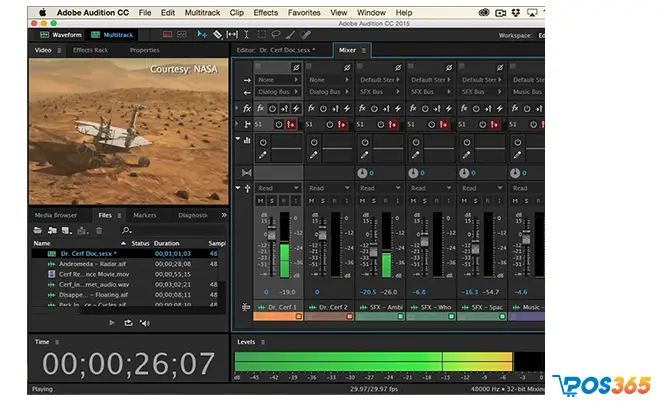Click the Open File folder icon in Files panel
The width and height of the screenshot is (660, 404).
tap(40, 230)
